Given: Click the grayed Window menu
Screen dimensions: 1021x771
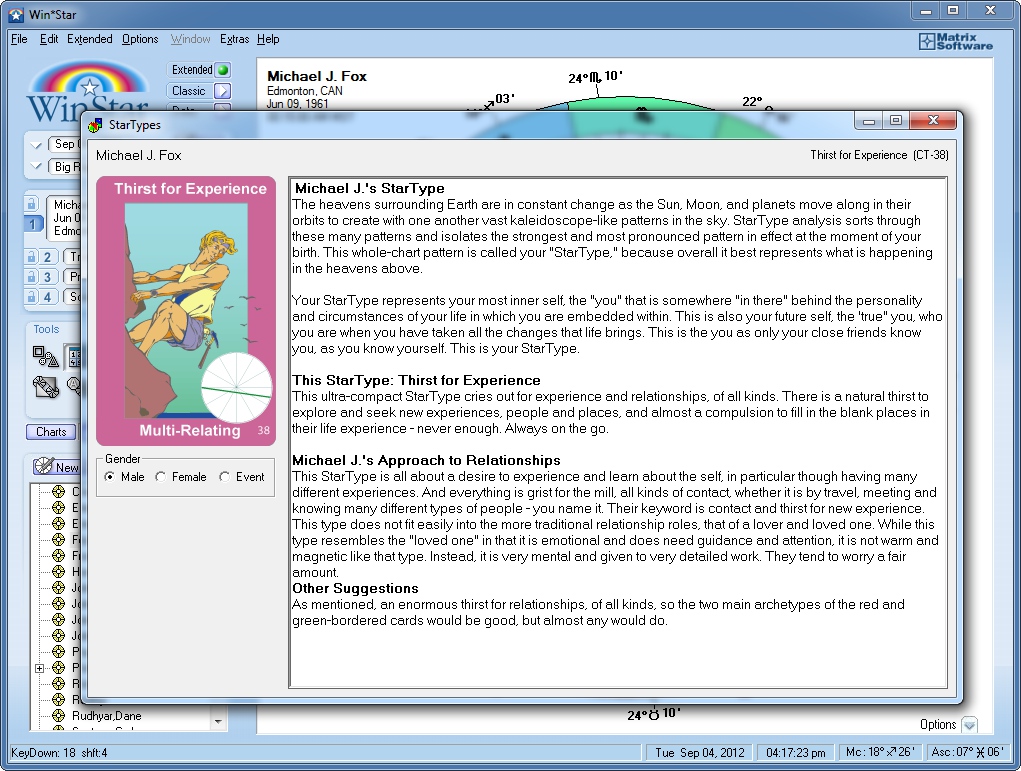Looking at the screenshot, I should 190,39.
